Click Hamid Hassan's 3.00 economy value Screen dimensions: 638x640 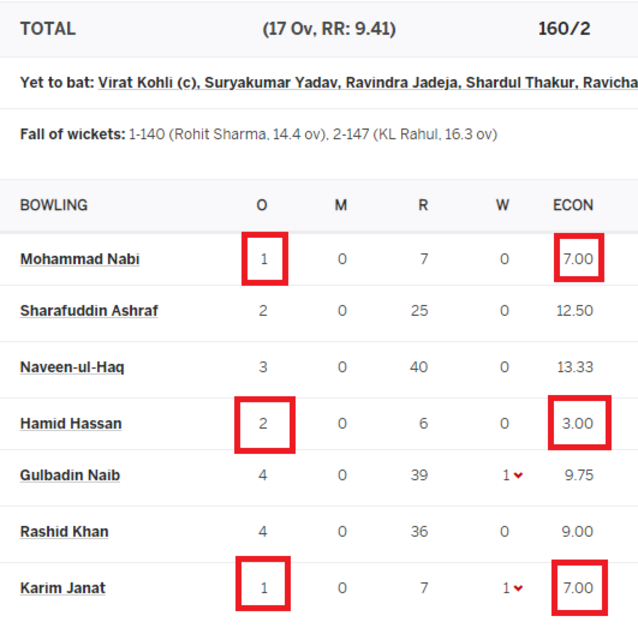pos(577,424)
